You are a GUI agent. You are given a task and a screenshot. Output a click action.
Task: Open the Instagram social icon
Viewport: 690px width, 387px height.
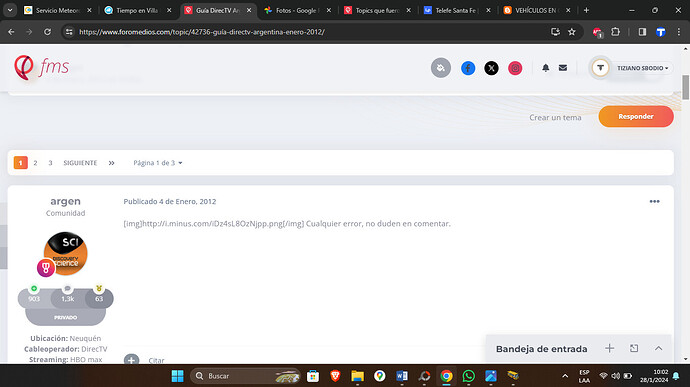515,68
